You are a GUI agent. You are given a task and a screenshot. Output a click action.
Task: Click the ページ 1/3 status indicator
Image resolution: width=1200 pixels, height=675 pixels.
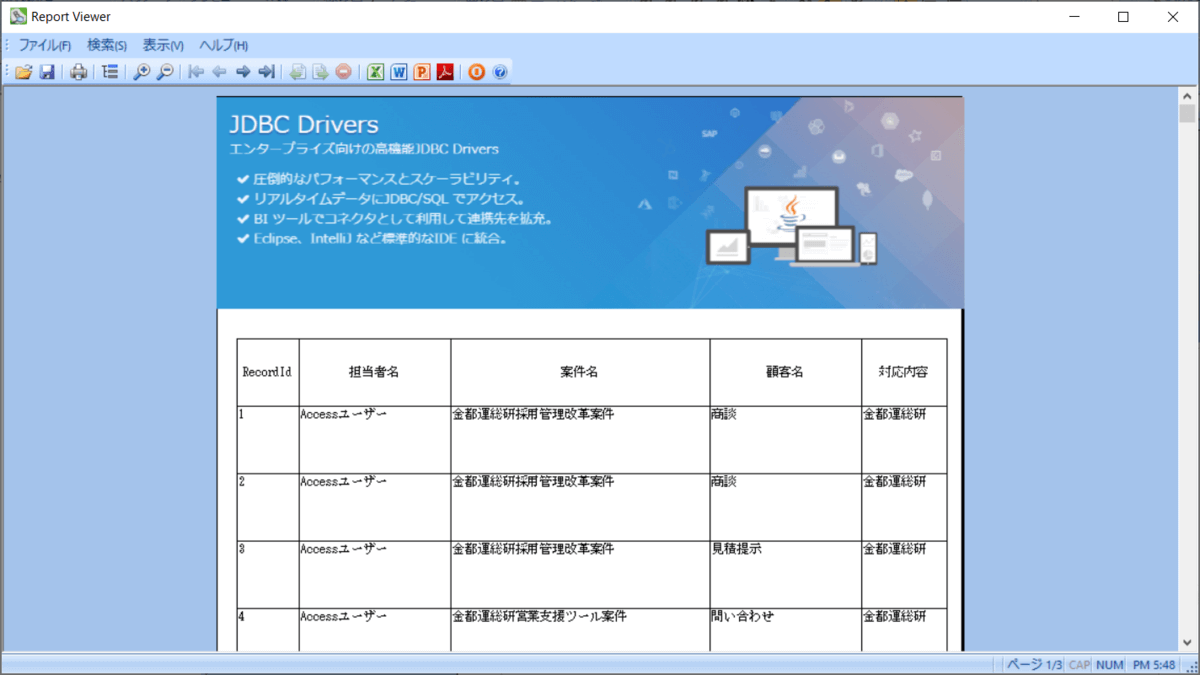coord(1034,664)
